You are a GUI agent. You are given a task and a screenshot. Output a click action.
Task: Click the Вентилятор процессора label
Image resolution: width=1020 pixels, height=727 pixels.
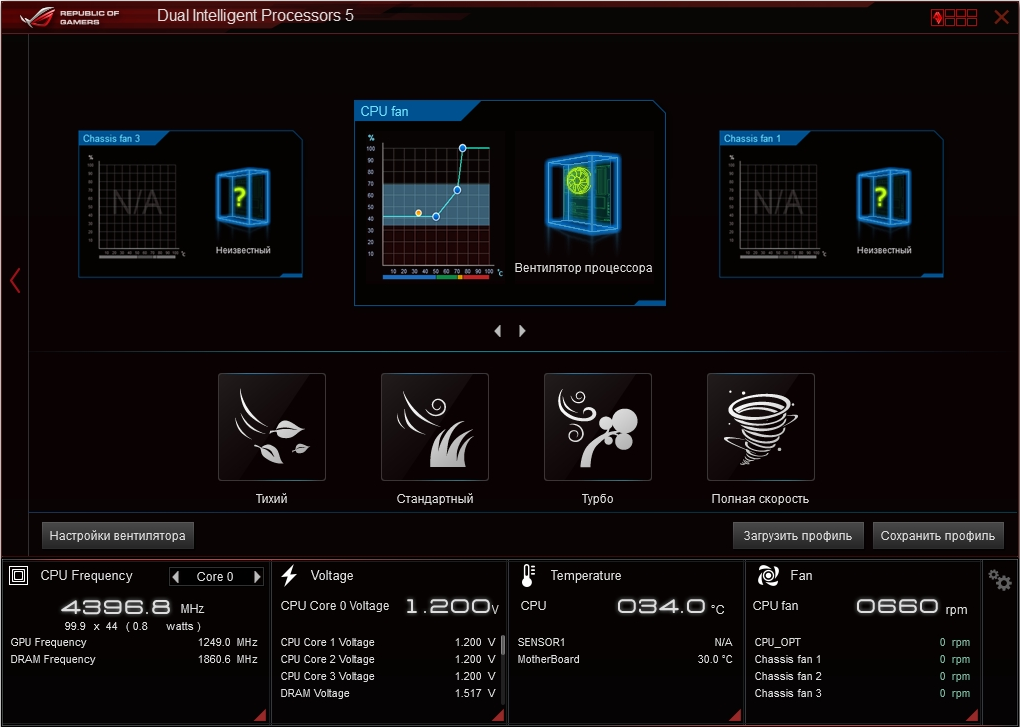pyautogui.click(x=583, y=268)
